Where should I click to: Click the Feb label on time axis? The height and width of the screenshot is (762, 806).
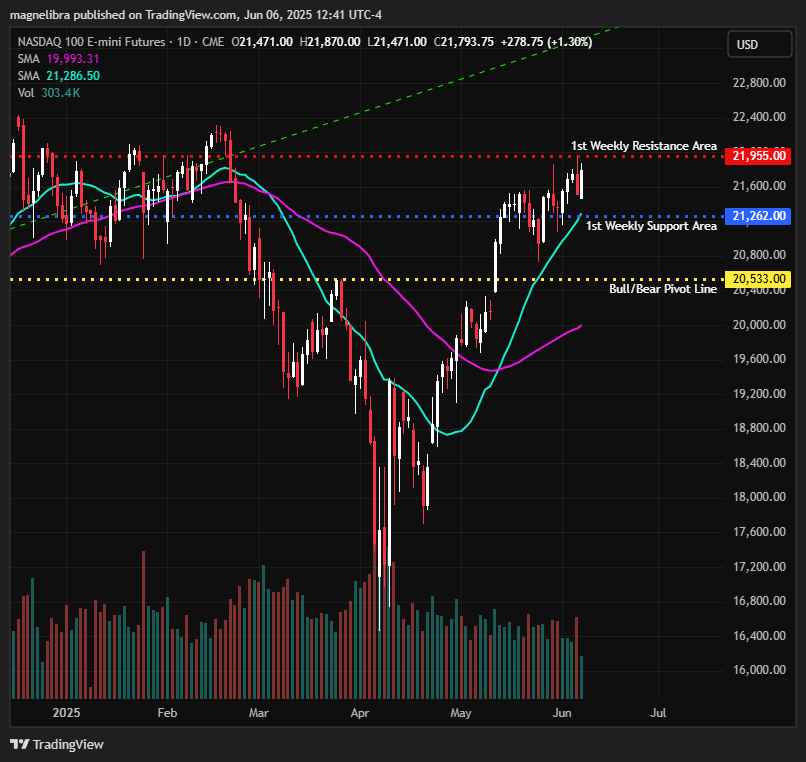[167, 713]
